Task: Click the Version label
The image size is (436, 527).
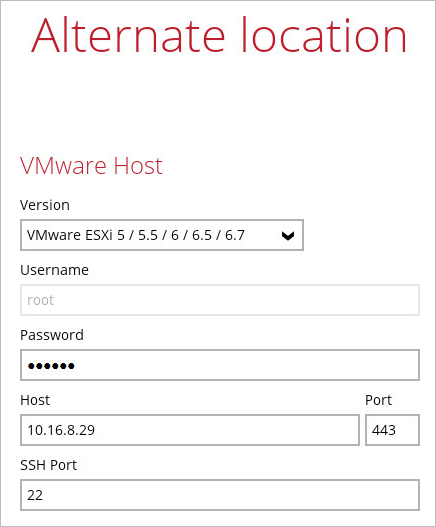Action: 45,205
